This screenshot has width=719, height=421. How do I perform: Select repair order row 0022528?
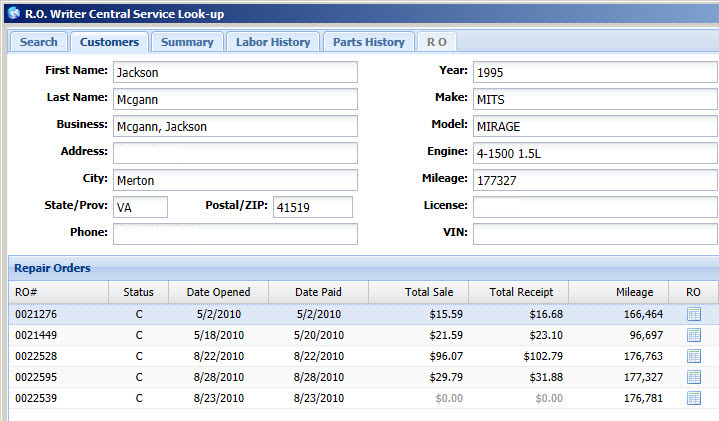[x=300, y=356]
